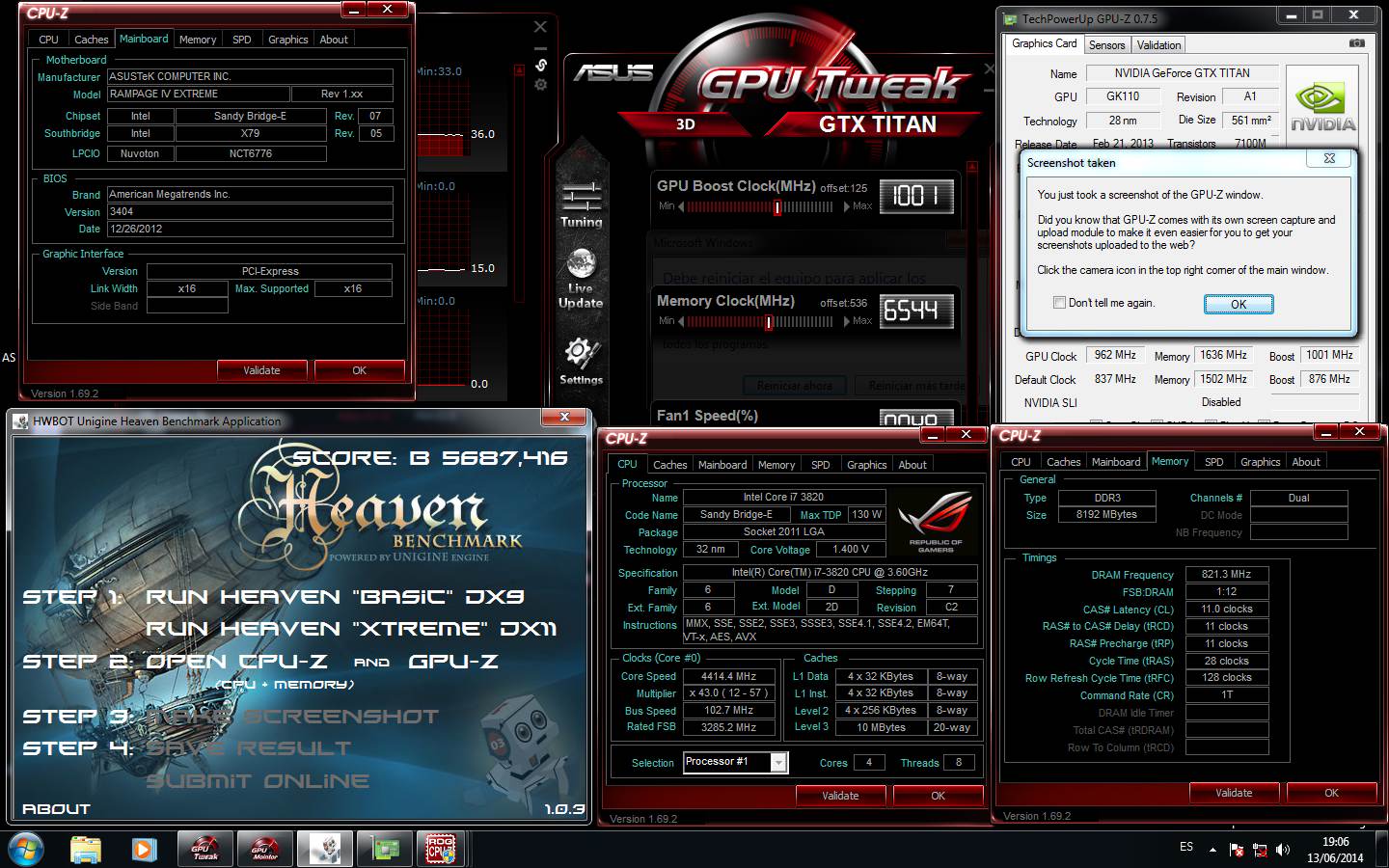Switch to ROG CPU-Z taskbar icon
The image size is (1389, 868).
pyautogui.click(x=440, y=849)
